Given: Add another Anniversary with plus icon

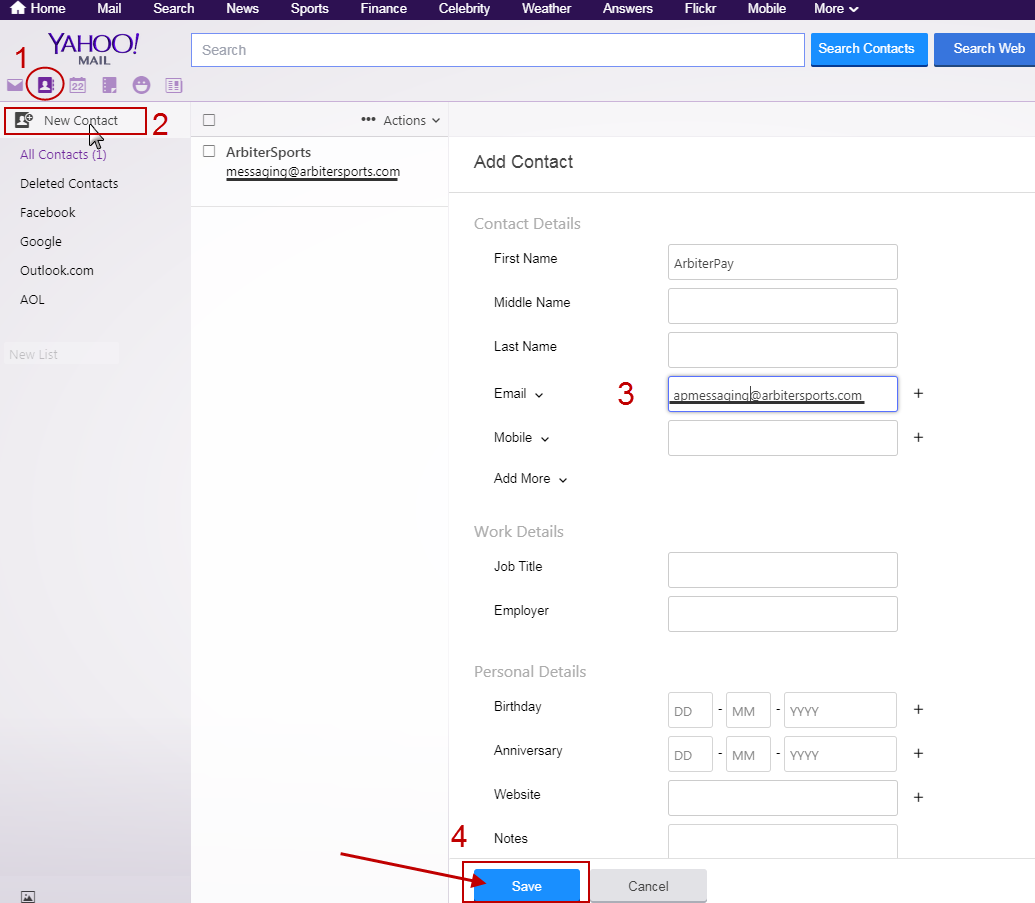Looking at the screenshot, I should [x=918, y=754].
